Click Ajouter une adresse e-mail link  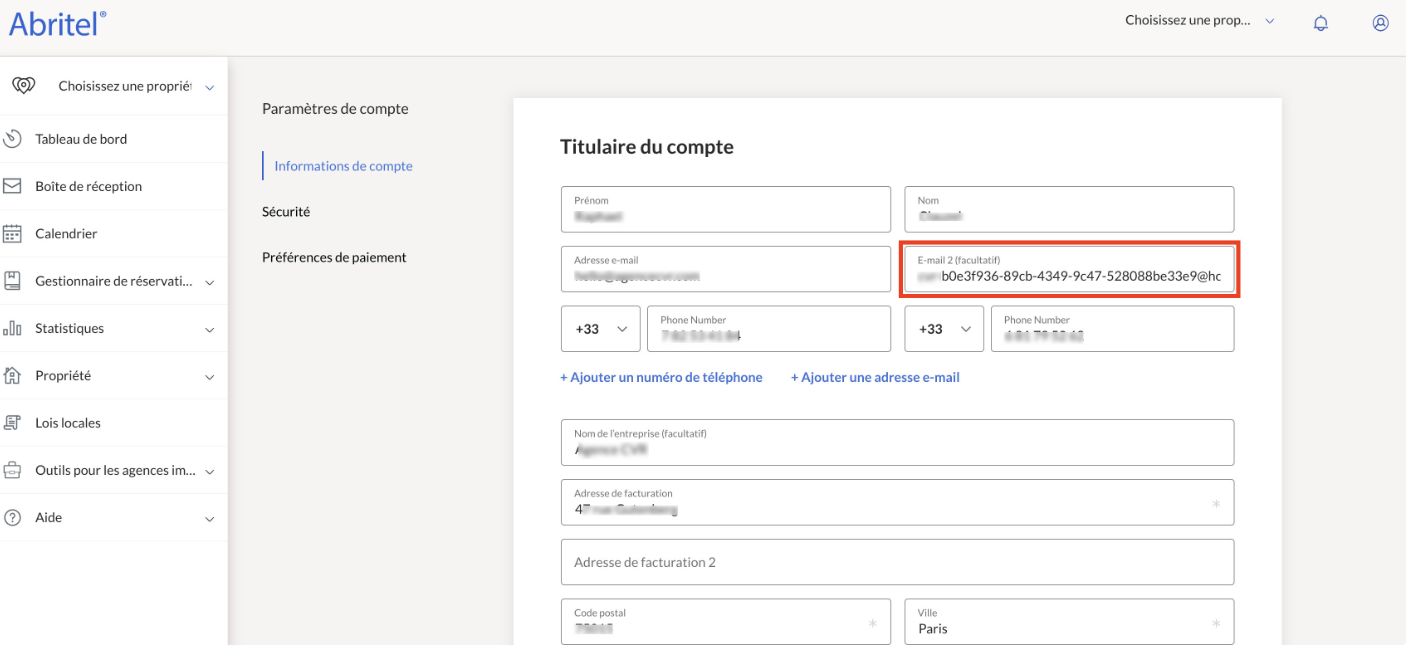point(875,377)
